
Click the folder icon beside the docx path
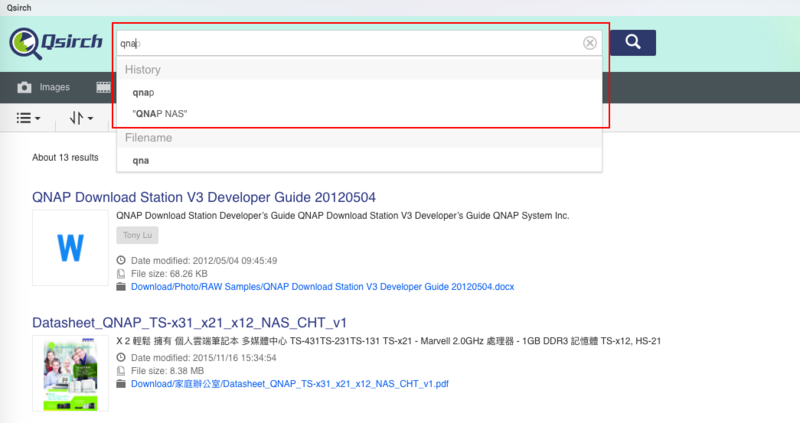121,287
